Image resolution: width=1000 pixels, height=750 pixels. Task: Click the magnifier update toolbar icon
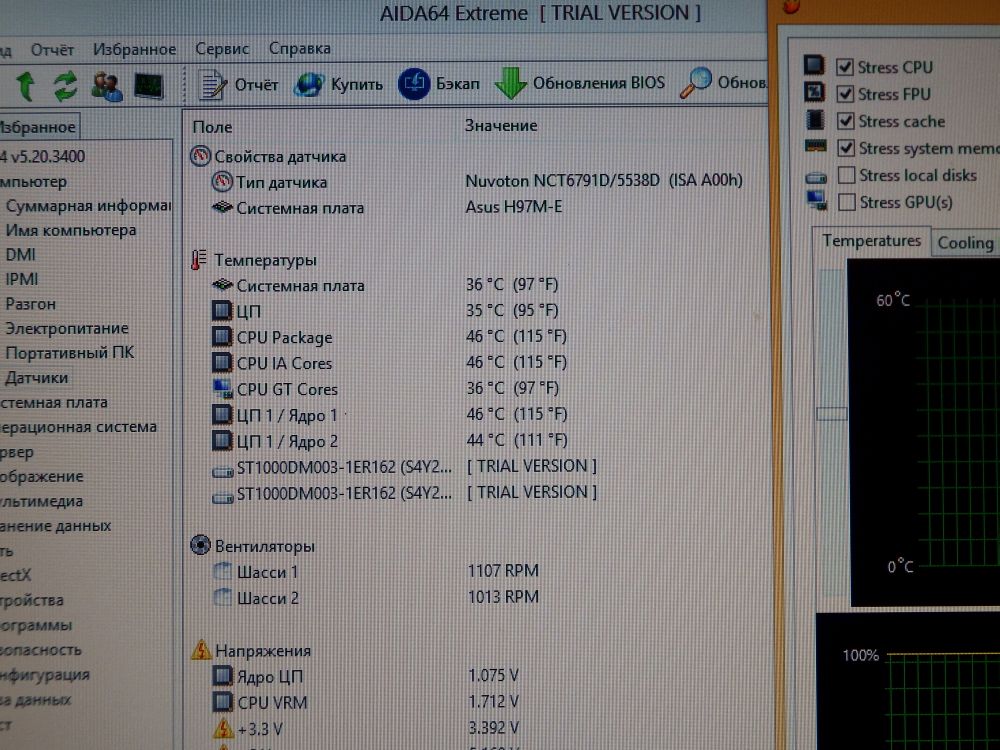(x=695, y=83)
